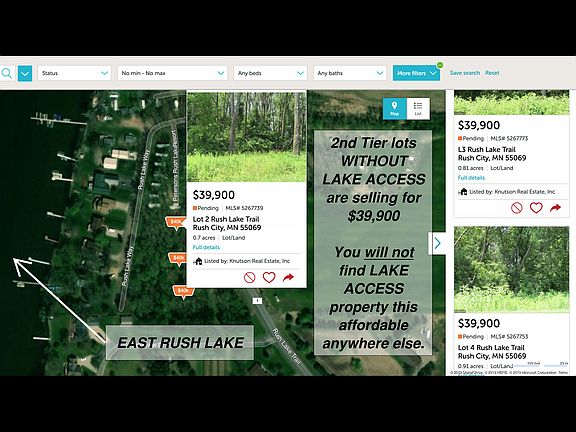Click the share arrow on the L3 Rush Lake Trail listing

pos(555,208)
